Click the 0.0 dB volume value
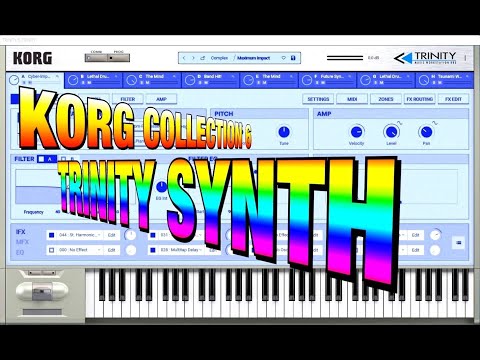Viewport: 480px width, 360px height. [374, 58]
